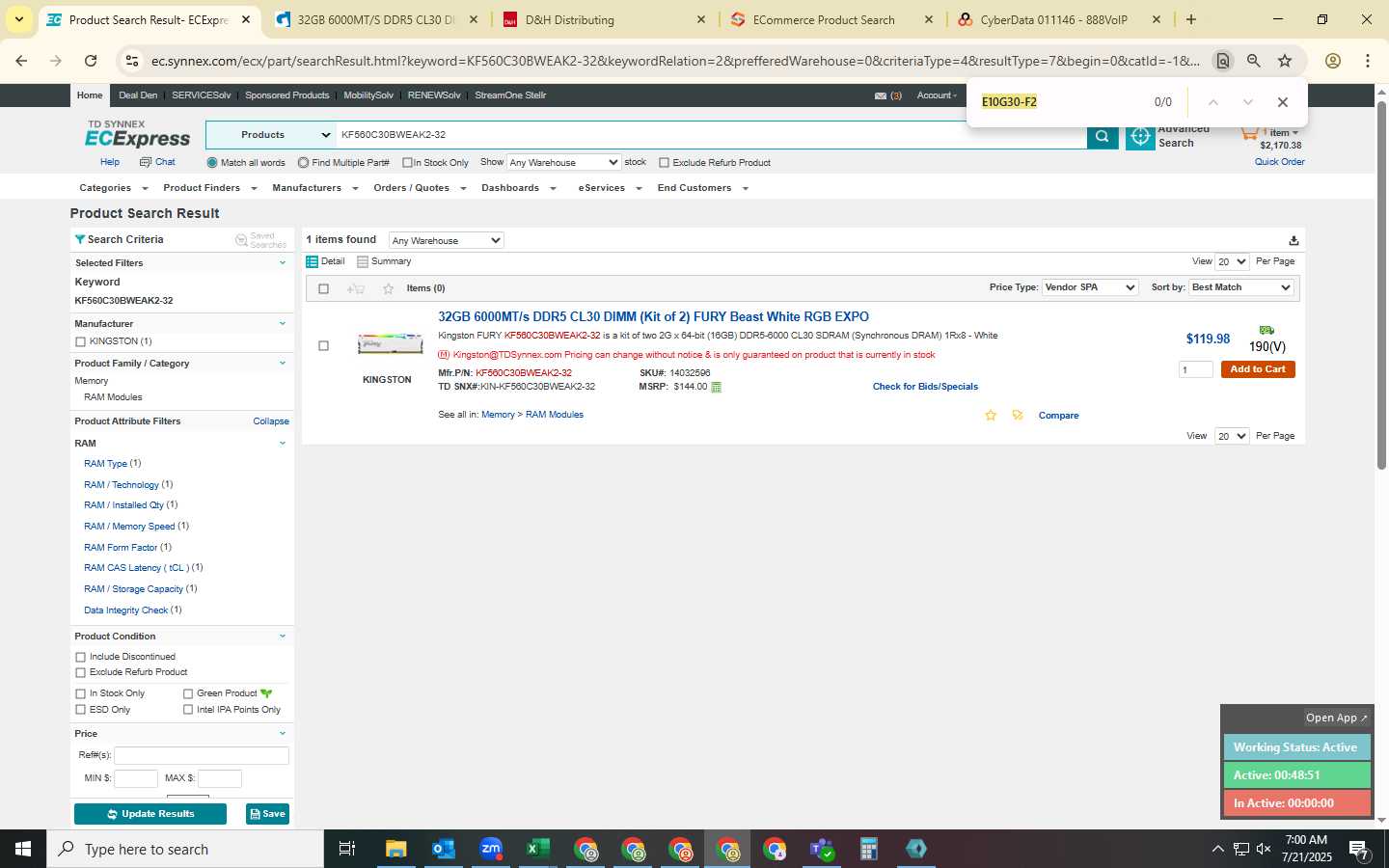
Task: Select Find Multiple Part# radio button
Action: tap(303, 163)
